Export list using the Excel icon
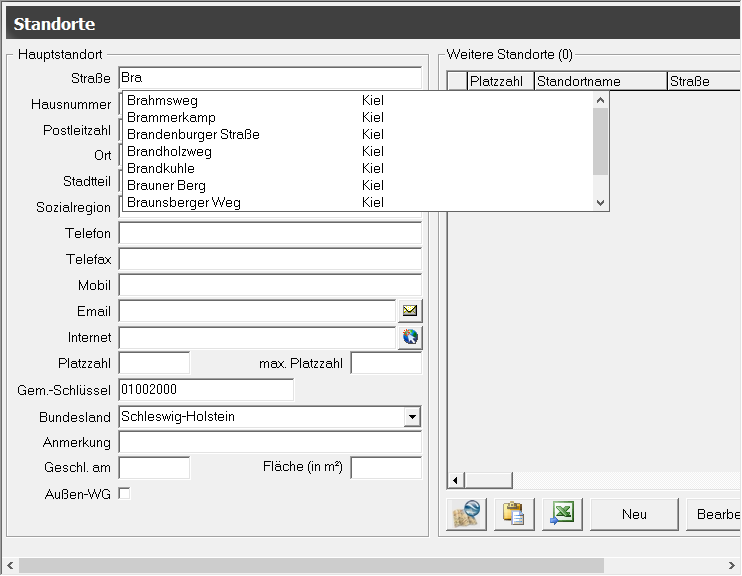 tap(562, 514)
